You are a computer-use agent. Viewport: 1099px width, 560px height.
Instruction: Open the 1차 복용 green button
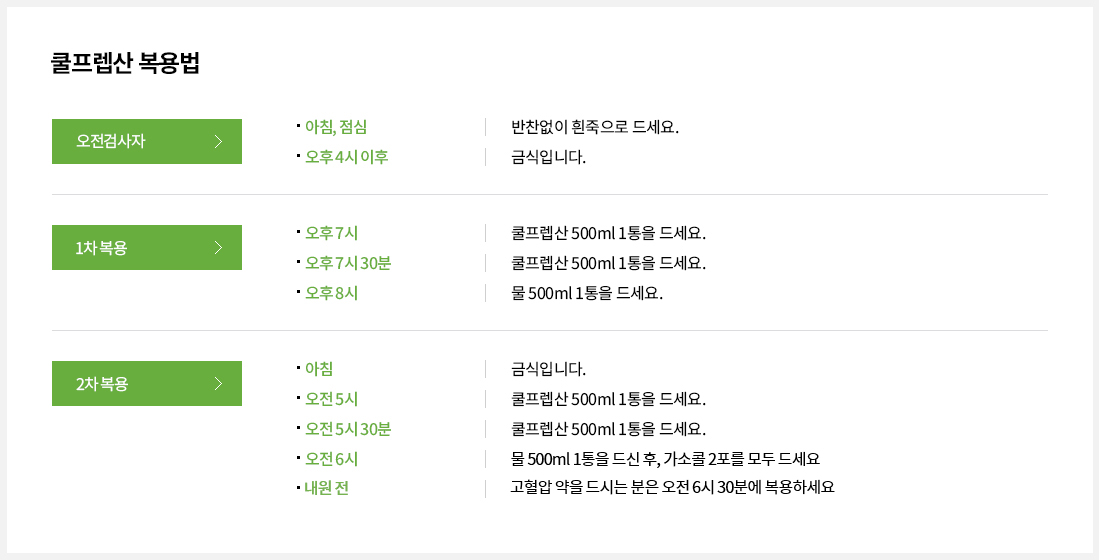(x=146, y=247)
